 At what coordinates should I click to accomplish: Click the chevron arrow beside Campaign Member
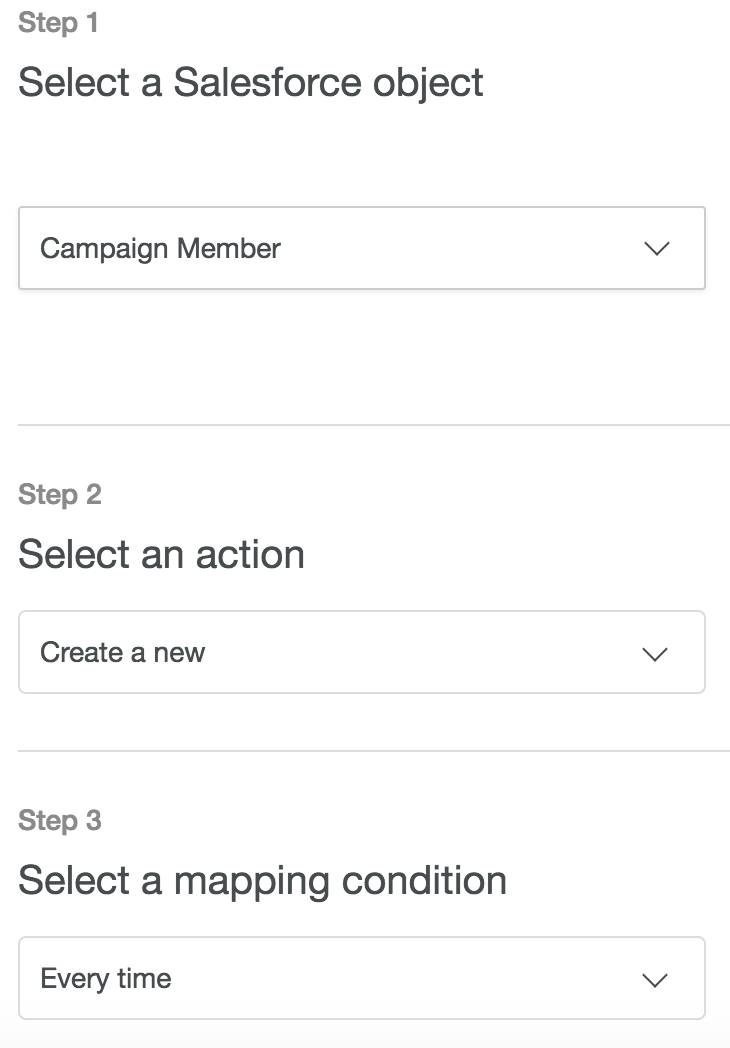pos(656,249)
